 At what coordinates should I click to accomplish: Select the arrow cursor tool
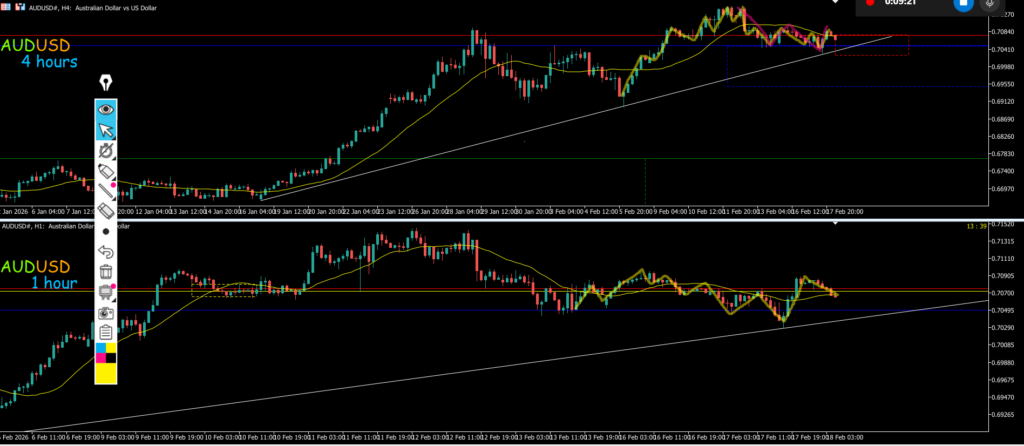(x=106, y=129)
